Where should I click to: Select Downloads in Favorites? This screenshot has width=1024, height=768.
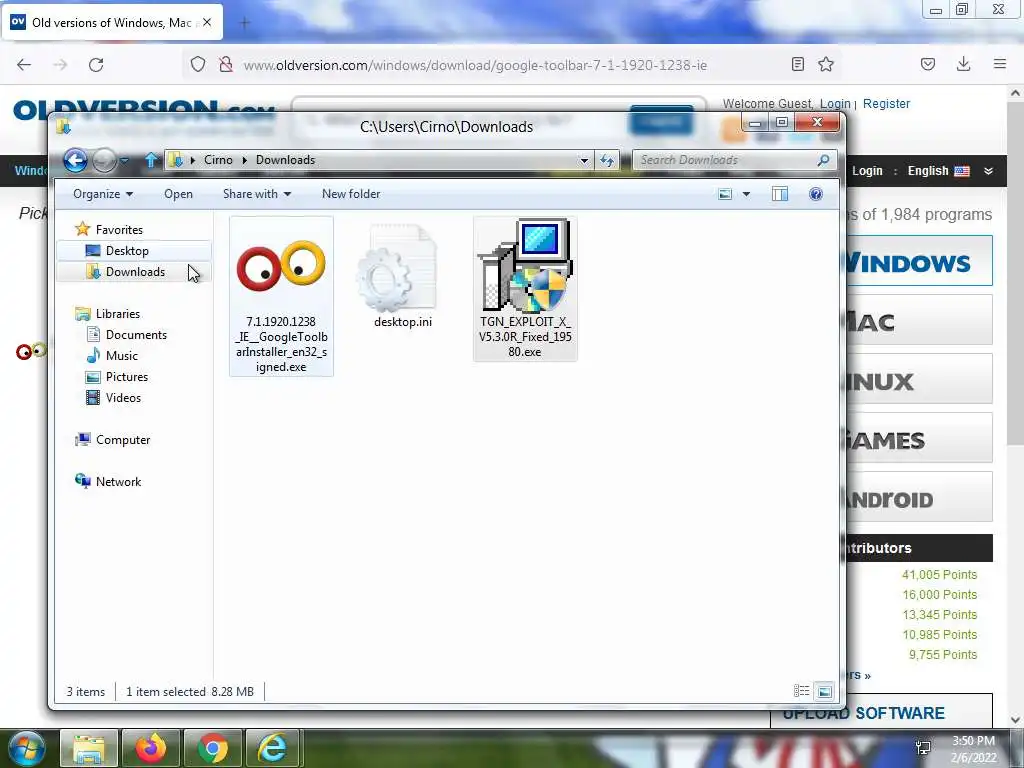[x=135, y=272]
